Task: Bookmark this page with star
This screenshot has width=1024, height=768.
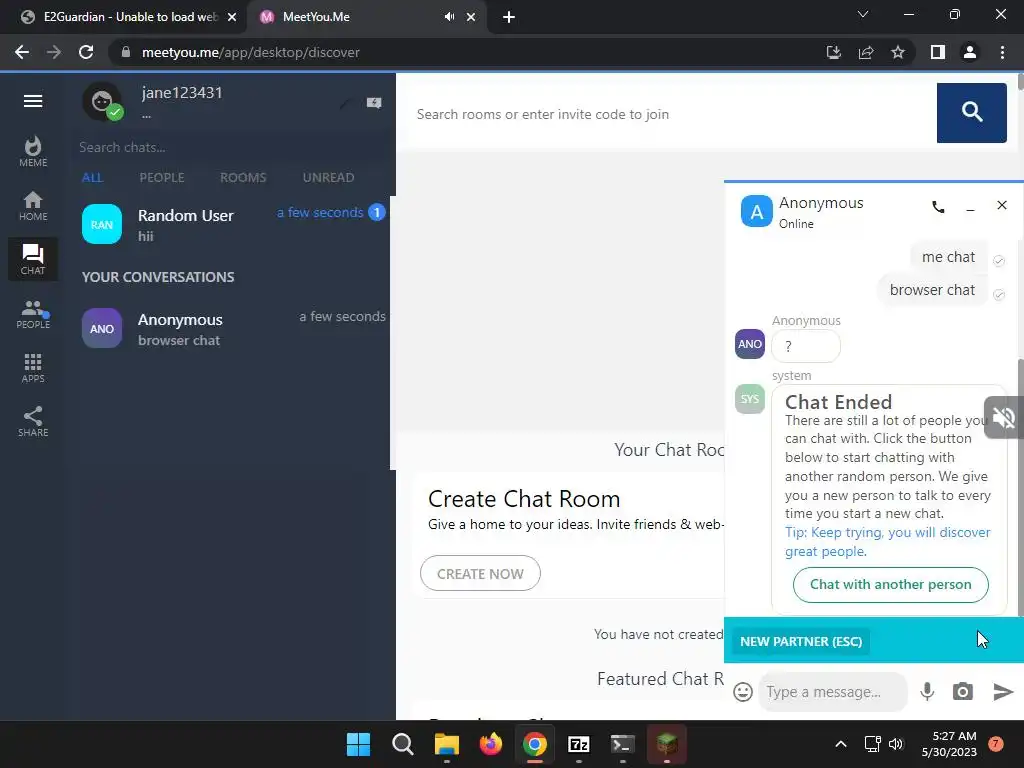Action: tap(898, 52)
